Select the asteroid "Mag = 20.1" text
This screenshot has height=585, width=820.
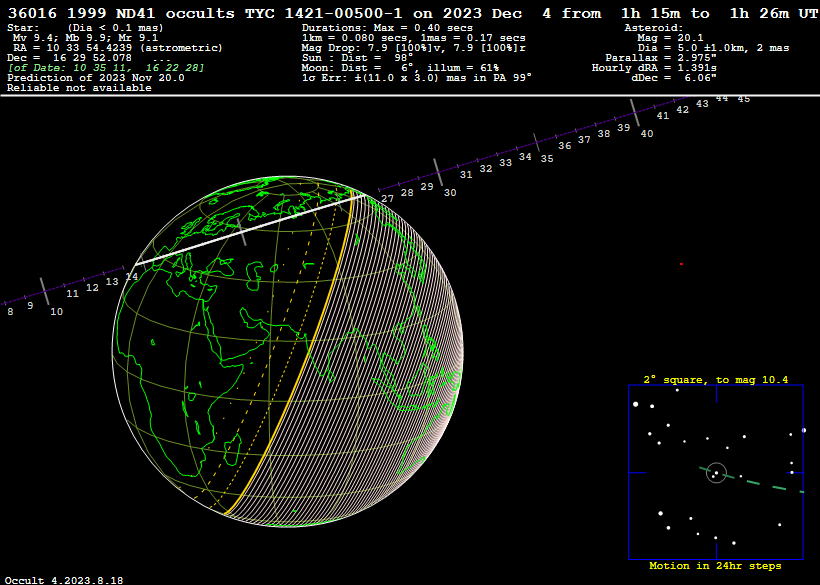[x=670, y=38]
